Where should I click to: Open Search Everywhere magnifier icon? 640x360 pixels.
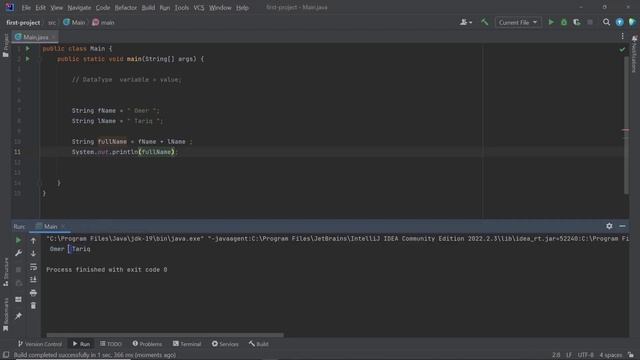point(607,22)
